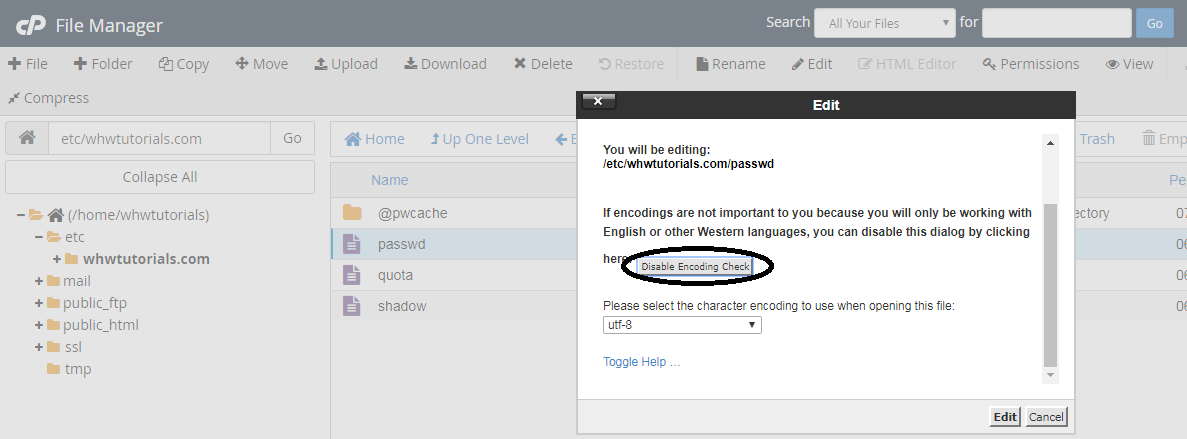Select the mail folder label in tree
1187x439 pixels.
(76, 281)
